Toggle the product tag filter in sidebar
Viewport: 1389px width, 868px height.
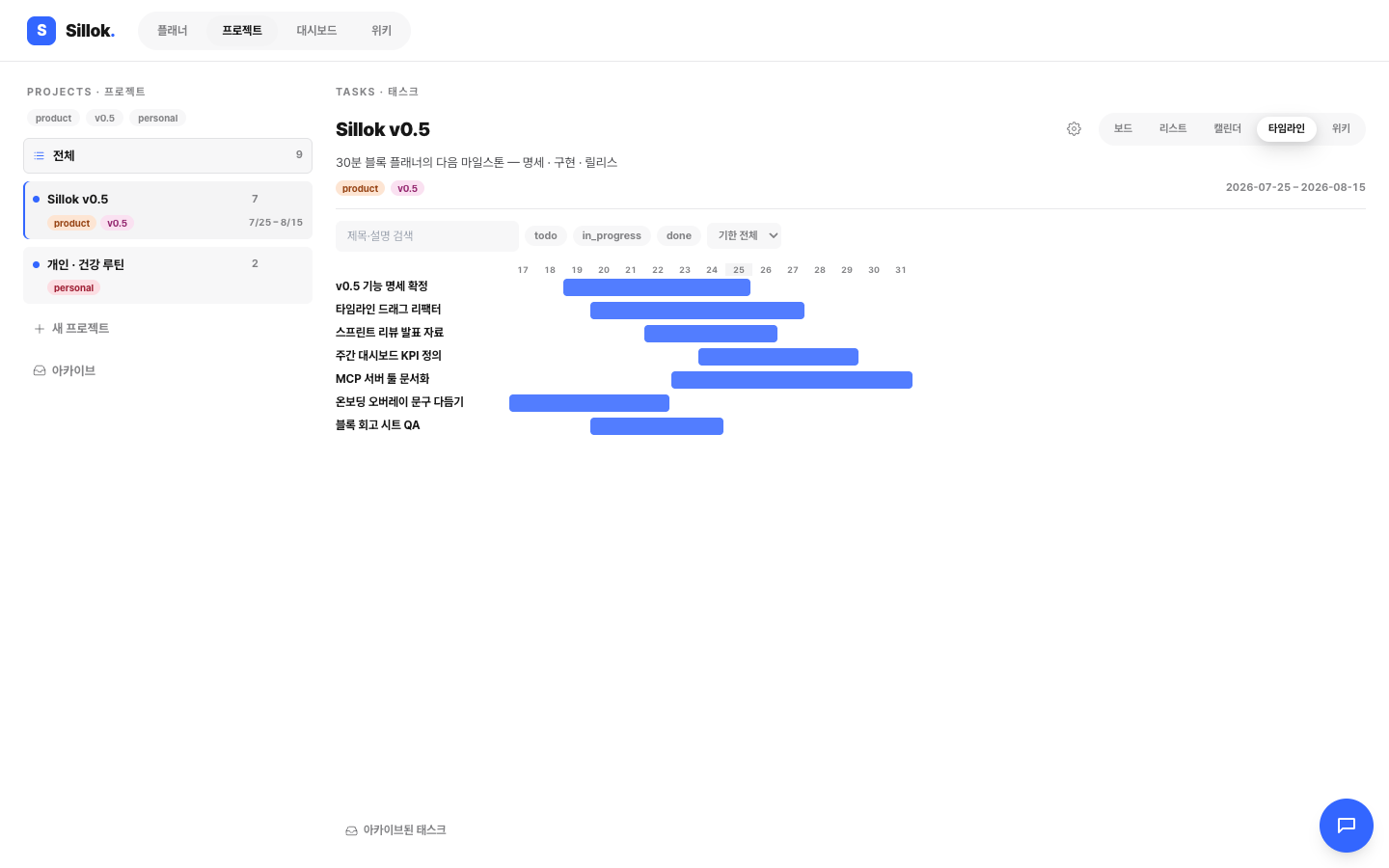coord(54,119)
